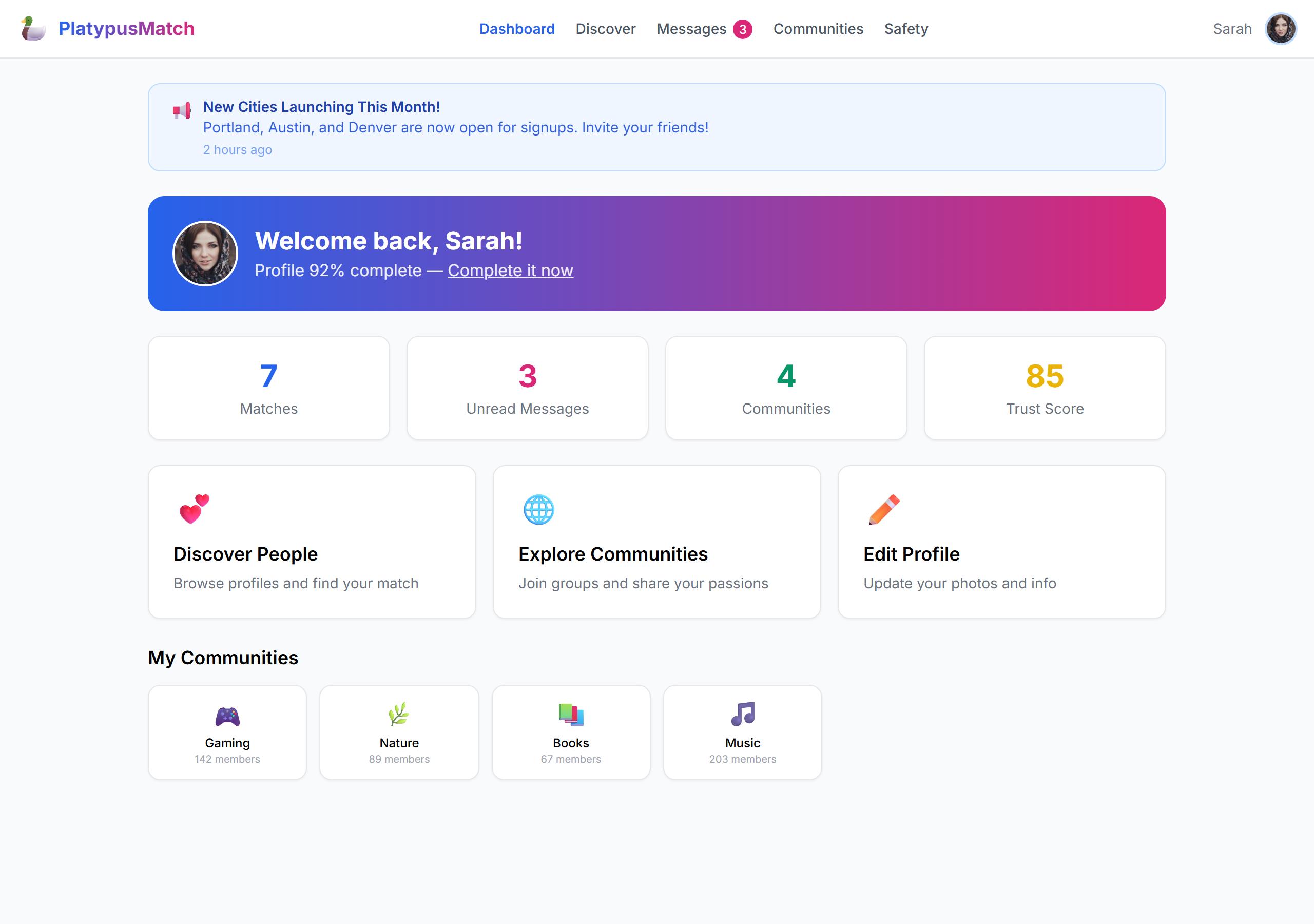1314x924 pixels.
Task: Go to the Communities navigation item
Action: (818, 29)
